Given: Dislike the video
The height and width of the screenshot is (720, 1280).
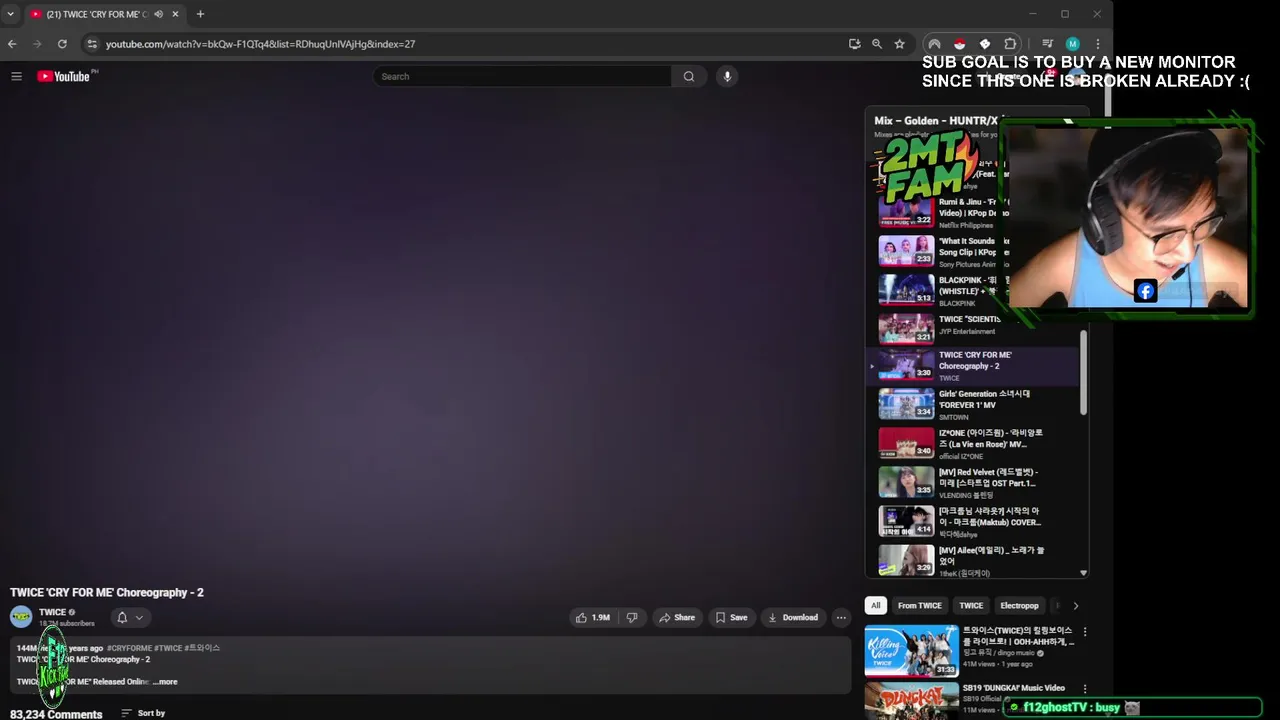Looking at the screenshot, I should click(632, 617).
